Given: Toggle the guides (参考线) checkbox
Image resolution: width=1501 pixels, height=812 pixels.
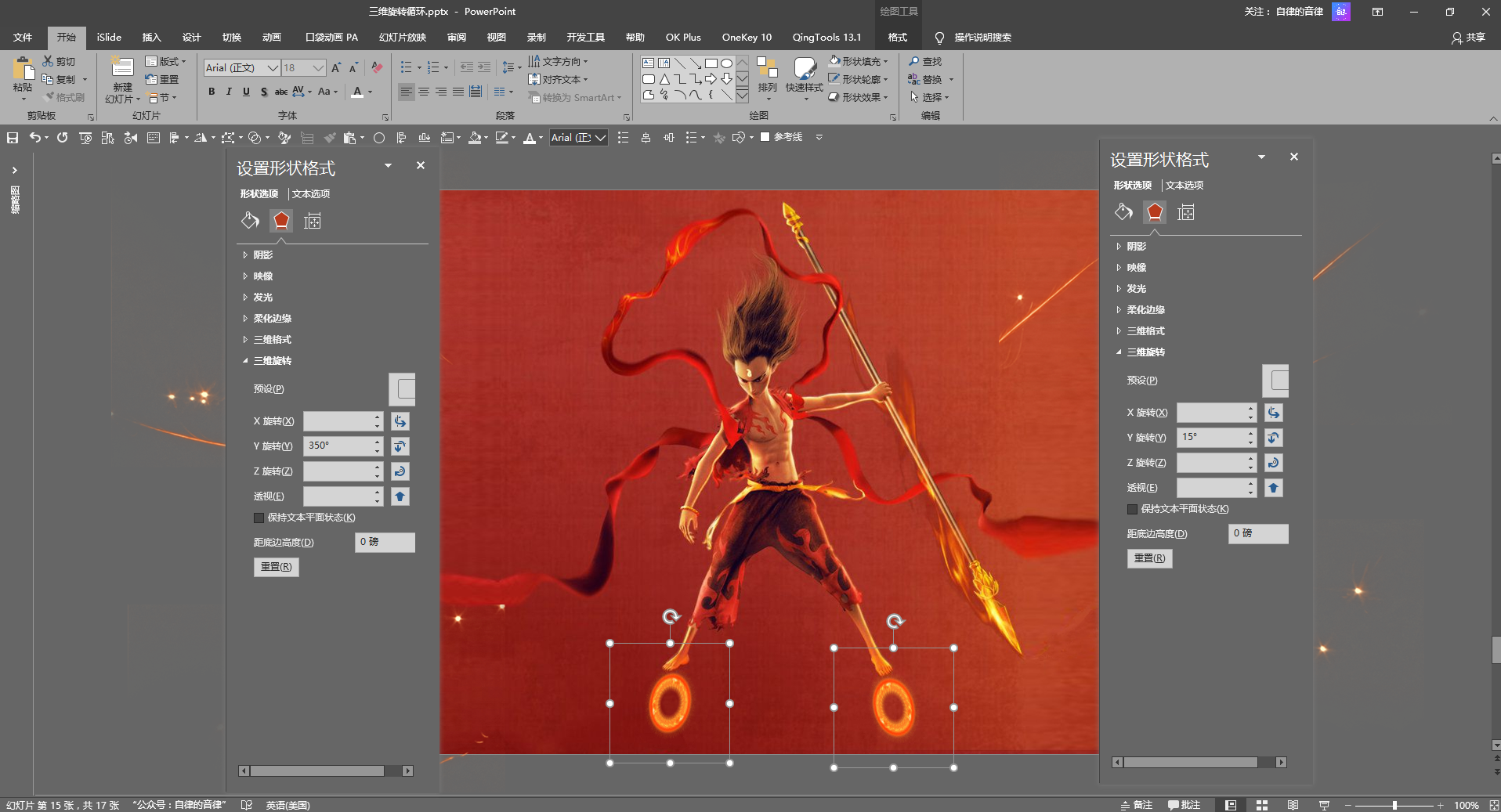Looking at the screenshot, I should [765, 137].
